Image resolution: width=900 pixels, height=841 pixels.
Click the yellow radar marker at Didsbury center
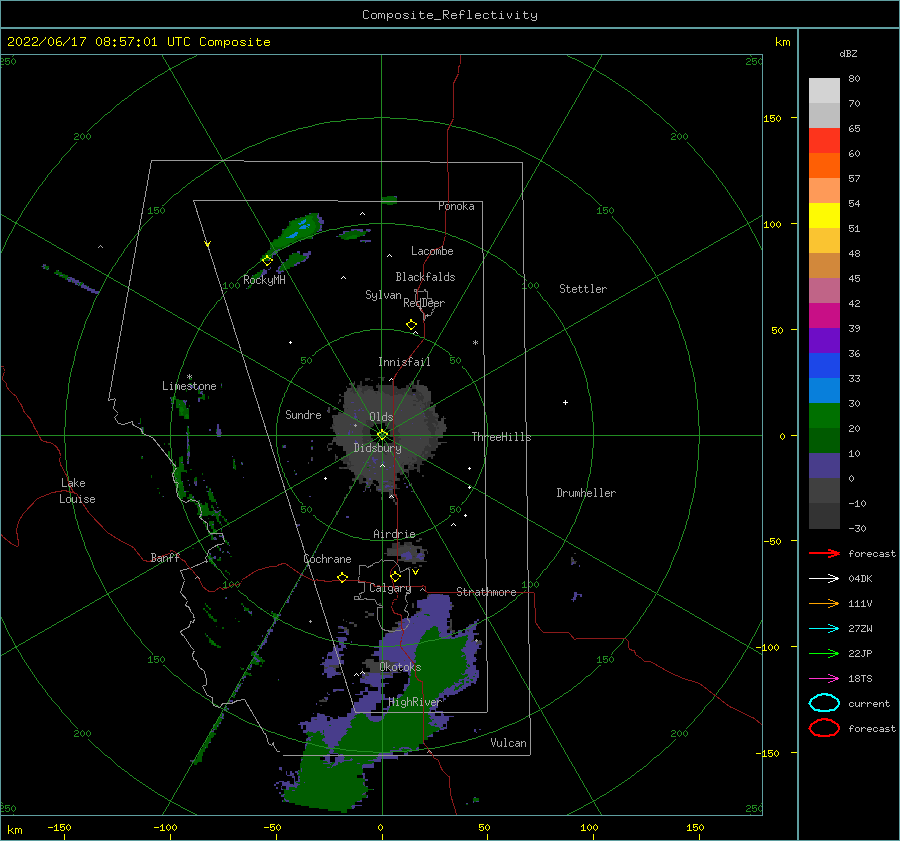(382, 435)
